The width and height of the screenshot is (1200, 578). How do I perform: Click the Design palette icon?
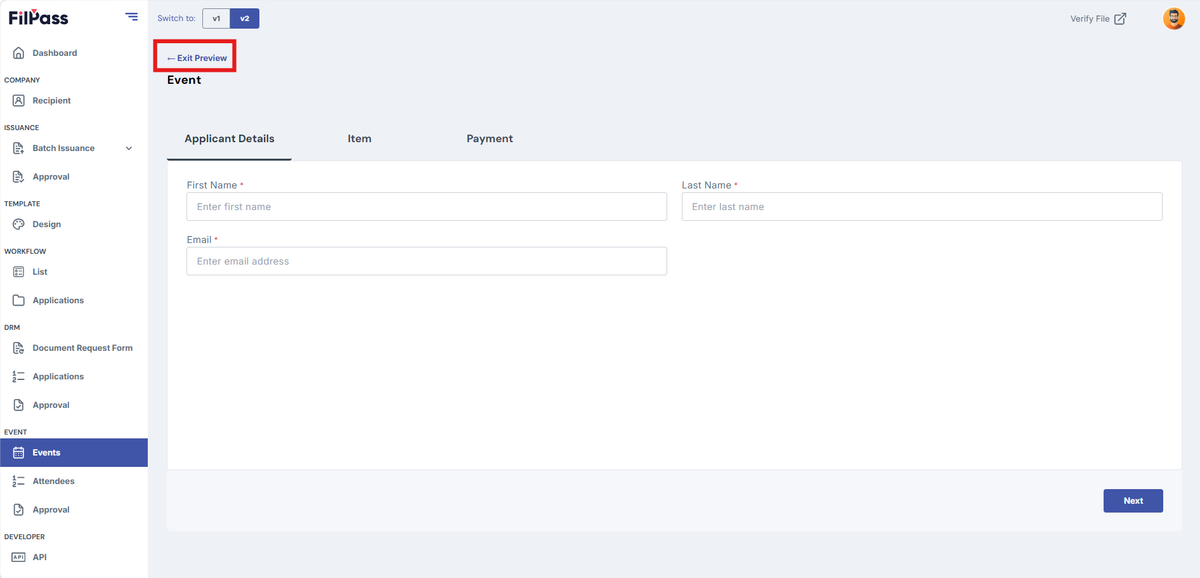[19, 224]
